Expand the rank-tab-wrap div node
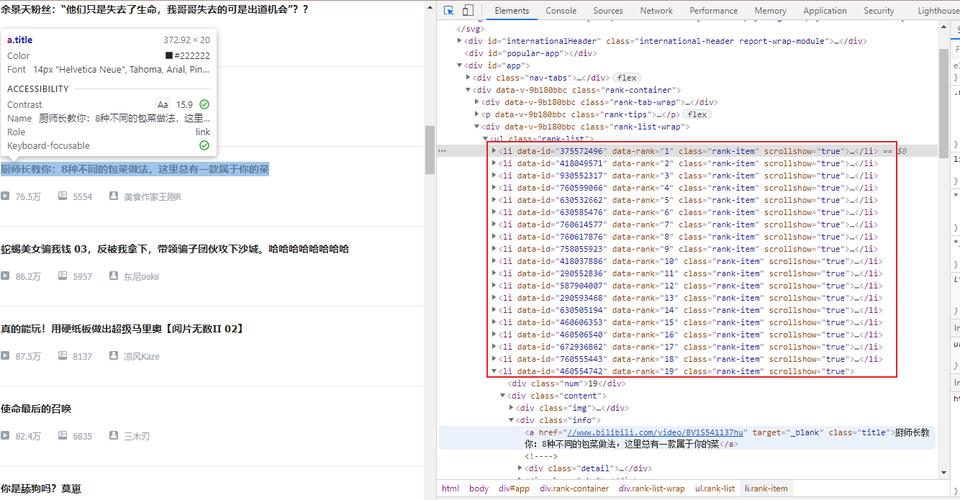Screen dimensions: 960x500 coord(477,102)
